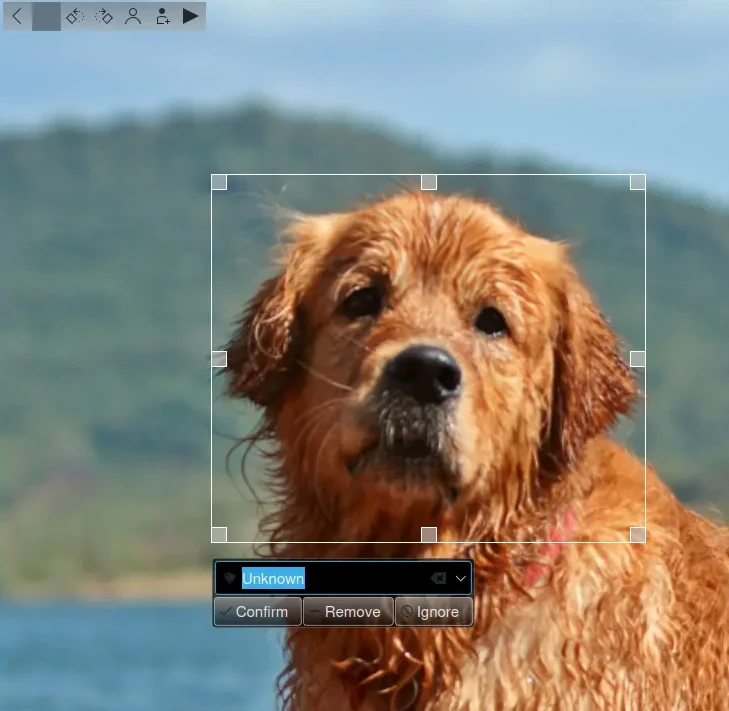Expand the face name dropdown
This screenshot has height=711, width=729.
click(x=461, y=578)
